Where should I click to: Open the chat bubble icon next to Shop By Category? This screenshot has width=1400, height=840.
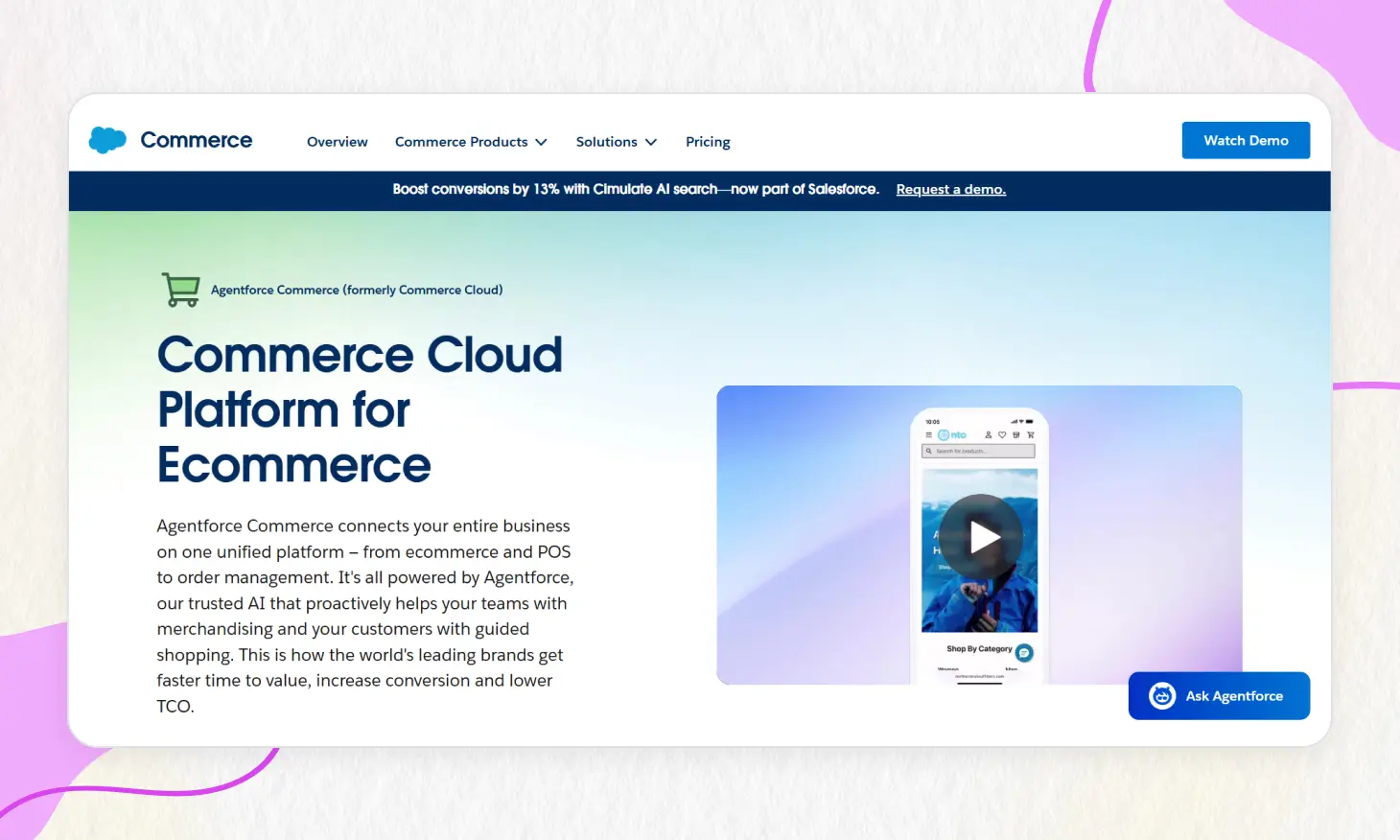1022,652
